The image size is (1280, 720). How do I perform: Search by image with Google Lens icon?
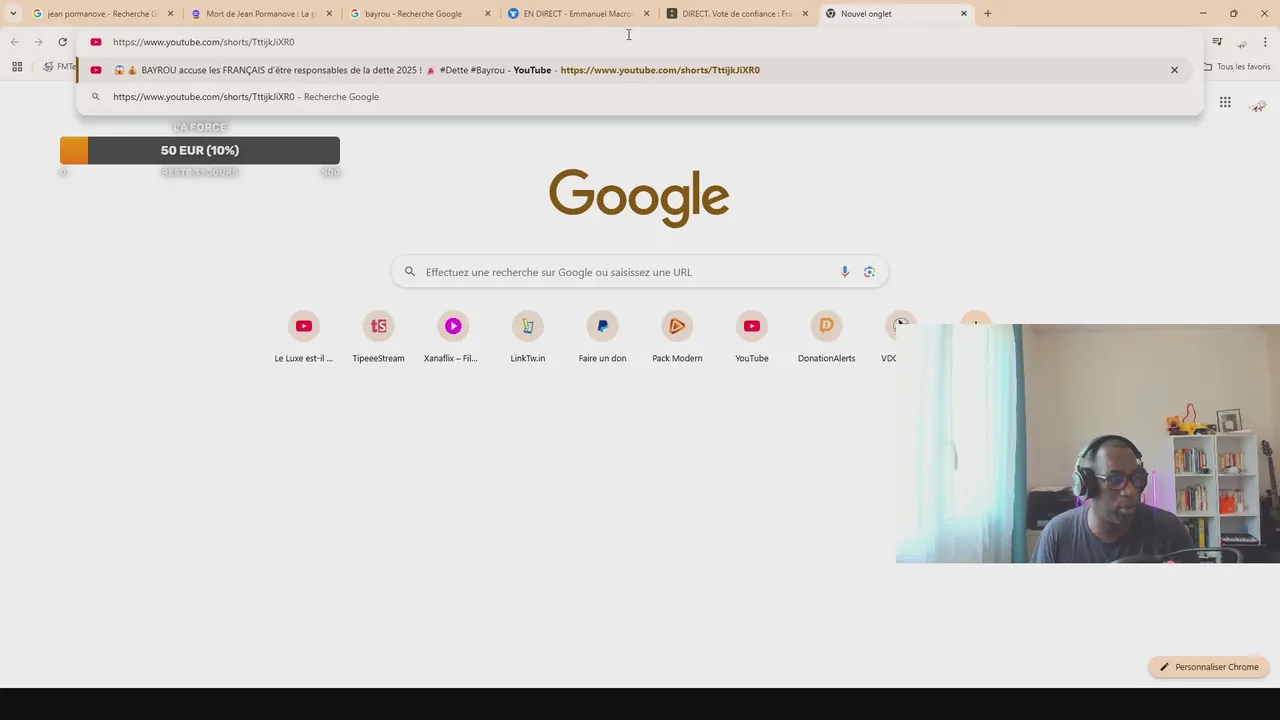869,272
